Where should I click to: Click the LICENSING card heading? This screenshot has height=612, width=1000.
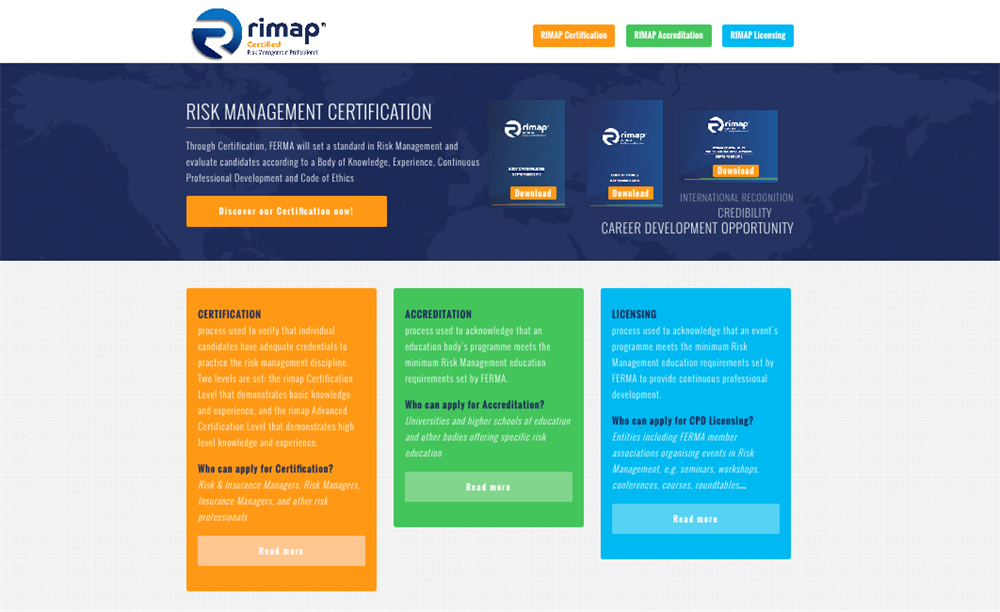(634, 314)
